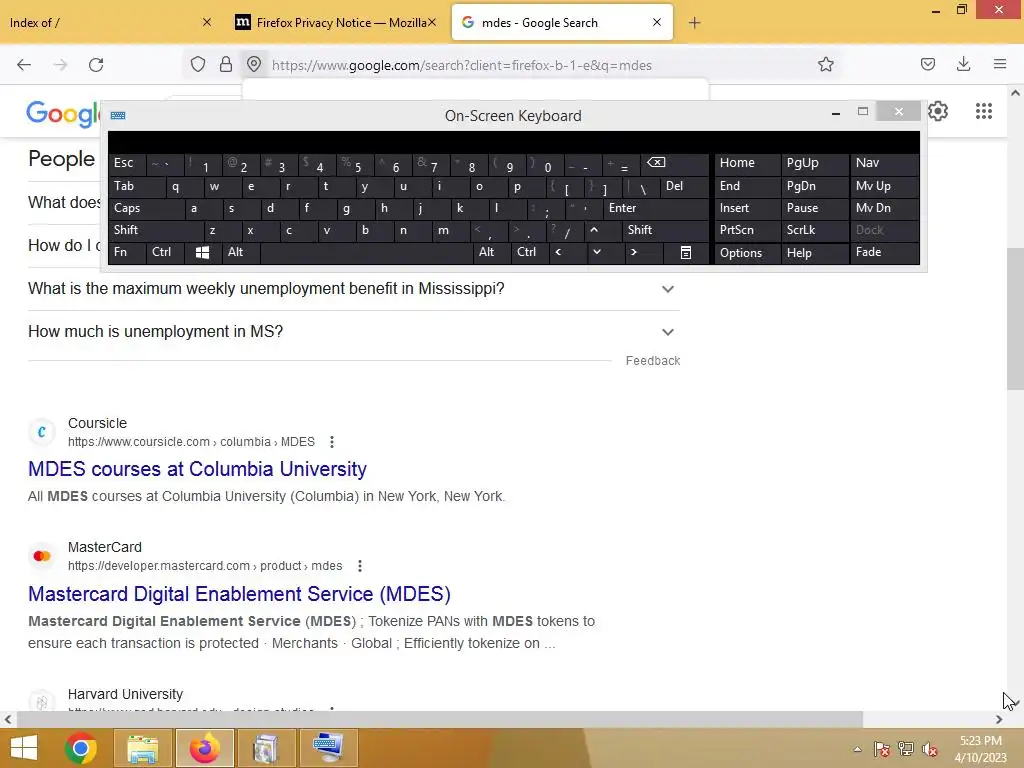Click the Nav key on keyboard
Viewport: 1024px width, 768px height.
(x=884, y=163)
